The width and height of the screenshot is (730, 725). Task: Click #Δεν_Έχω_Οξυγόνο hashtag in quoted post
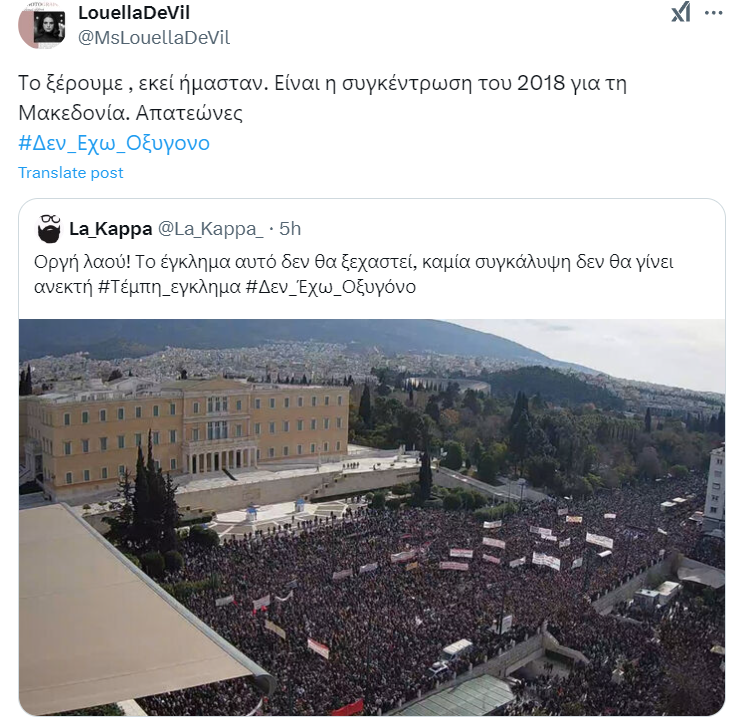[x=331, y=287]
